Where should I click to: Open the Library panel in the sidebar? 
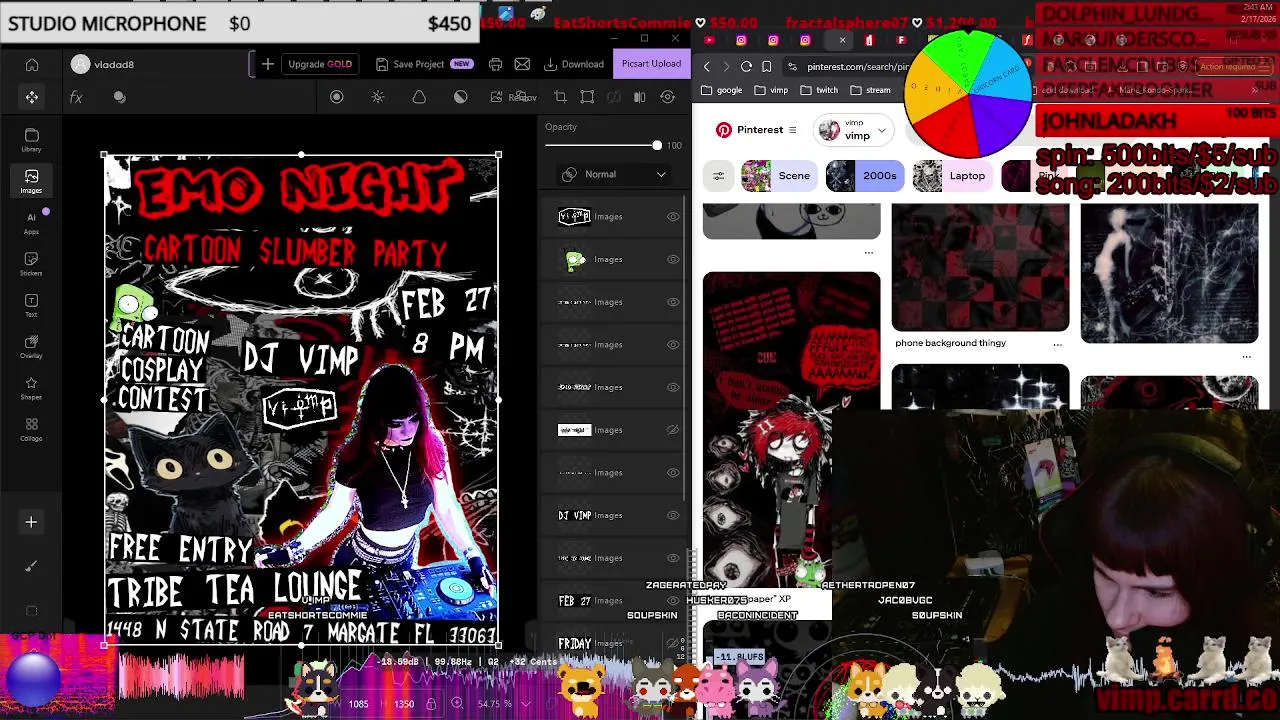[31, 140]
